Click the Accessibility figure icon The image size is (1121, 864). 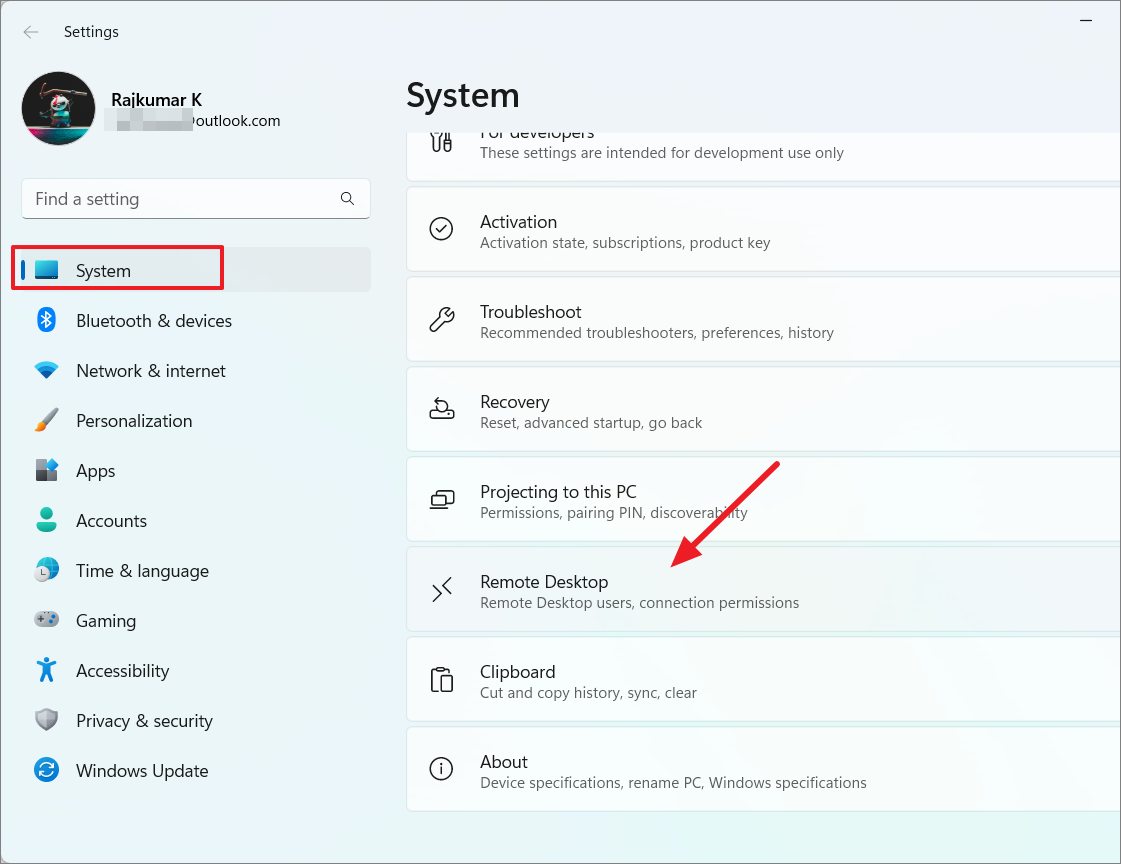point(46,670)
